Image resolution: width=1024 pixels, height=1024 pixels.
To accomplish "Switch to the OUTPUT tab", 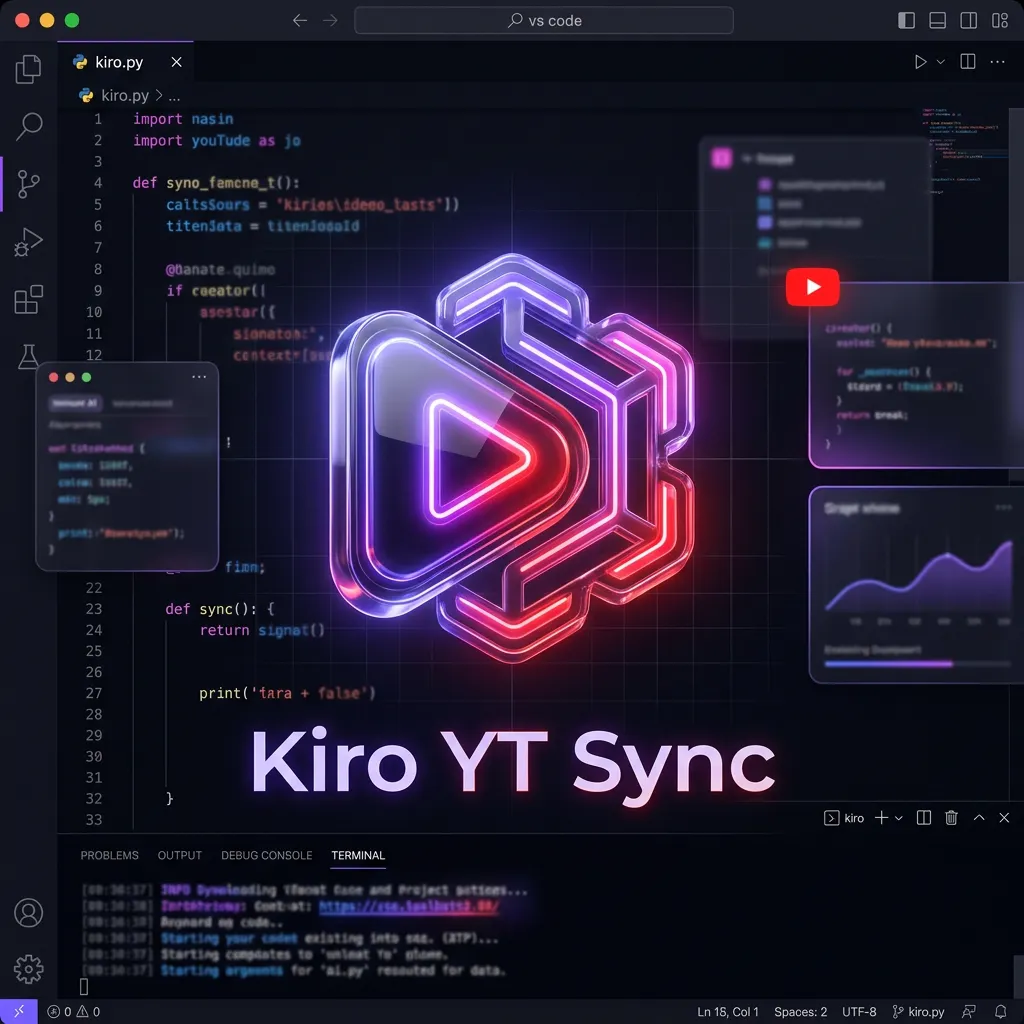I will click(x=180, y=856).
